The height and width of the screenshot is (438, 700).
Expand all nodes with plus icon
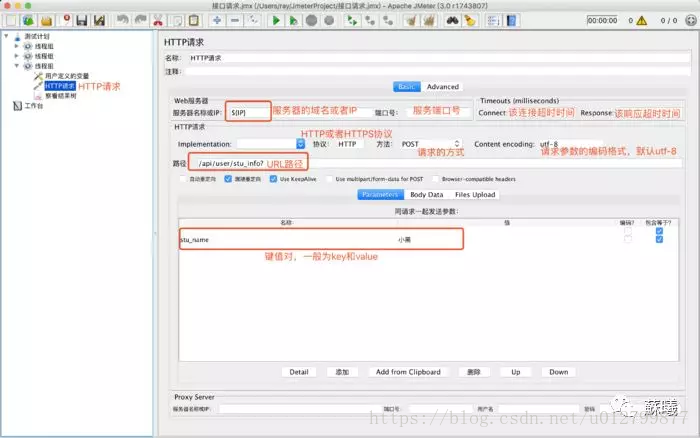click(x=217, y=21)
